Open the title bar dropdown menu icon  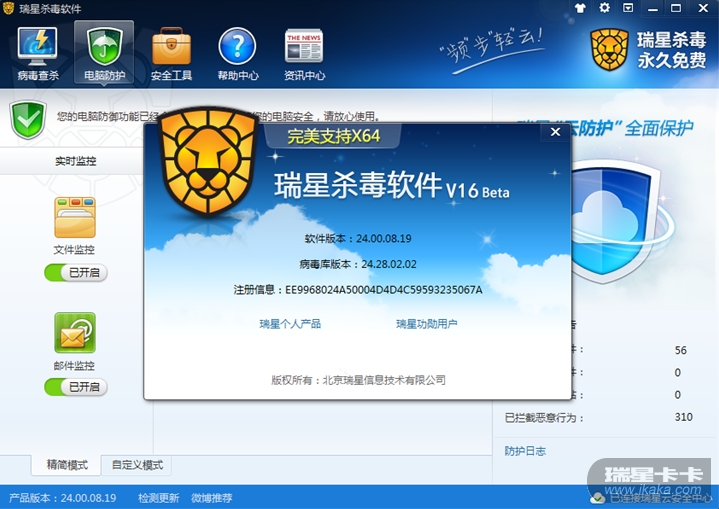tap(628, 8)
